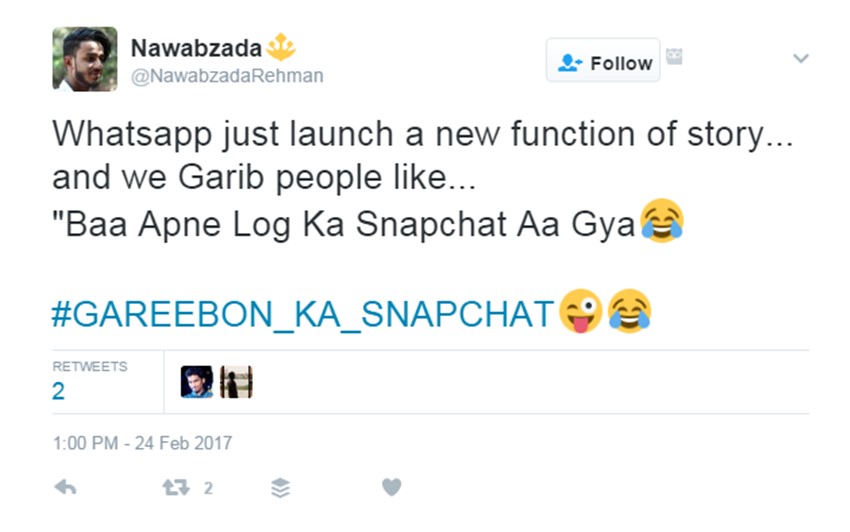Click the retweet count beside the retweet icon
The image size is (850, 532).
[x=208, y=488]
